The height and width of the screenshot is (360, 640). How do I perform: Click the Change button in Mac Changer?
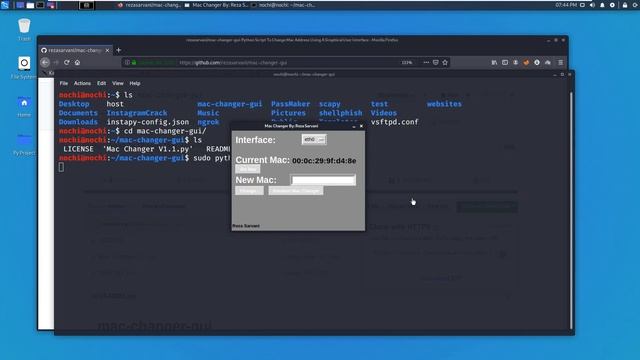[249, 191]
